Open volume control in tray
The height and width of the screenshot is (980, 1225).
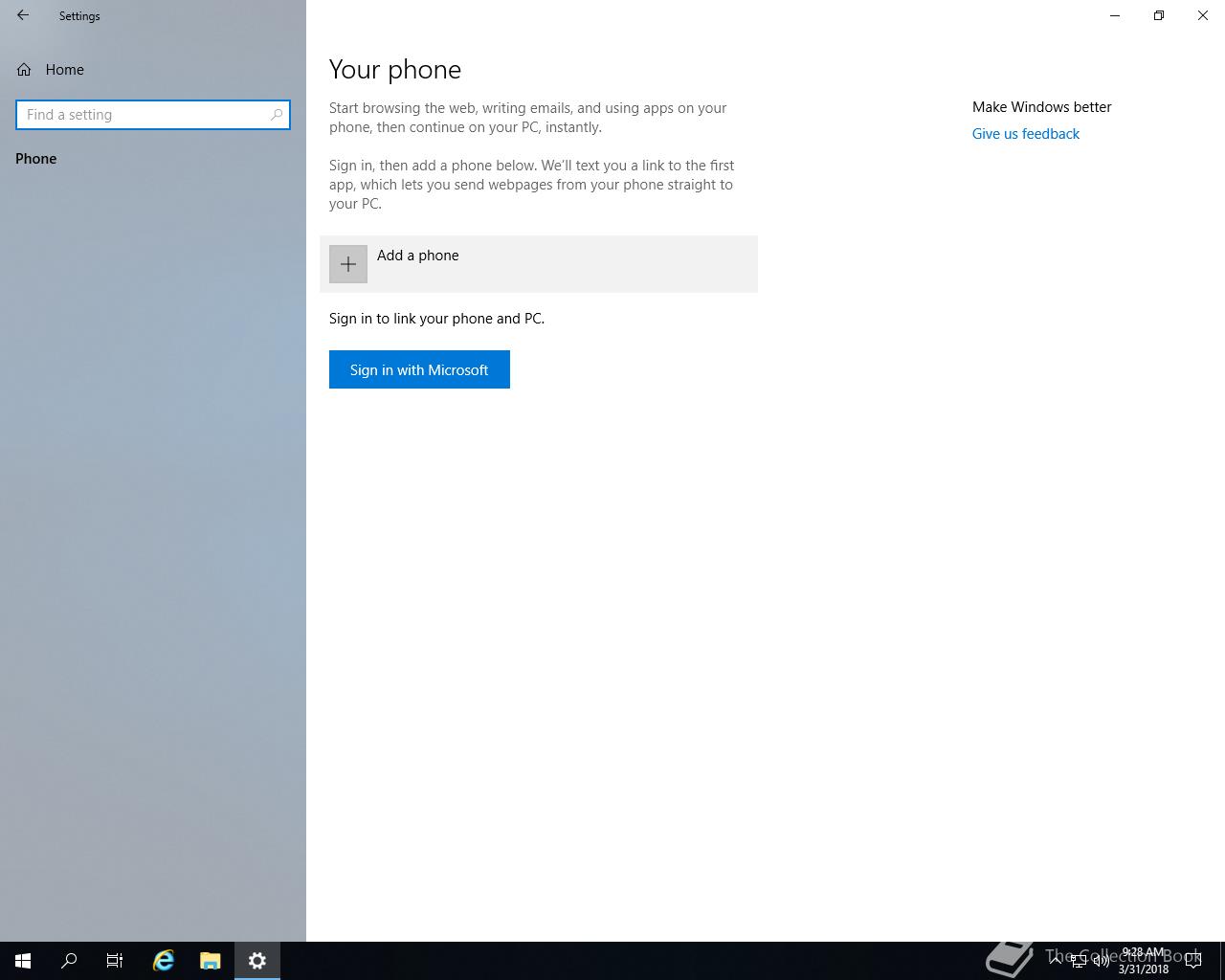[1102, 961]
